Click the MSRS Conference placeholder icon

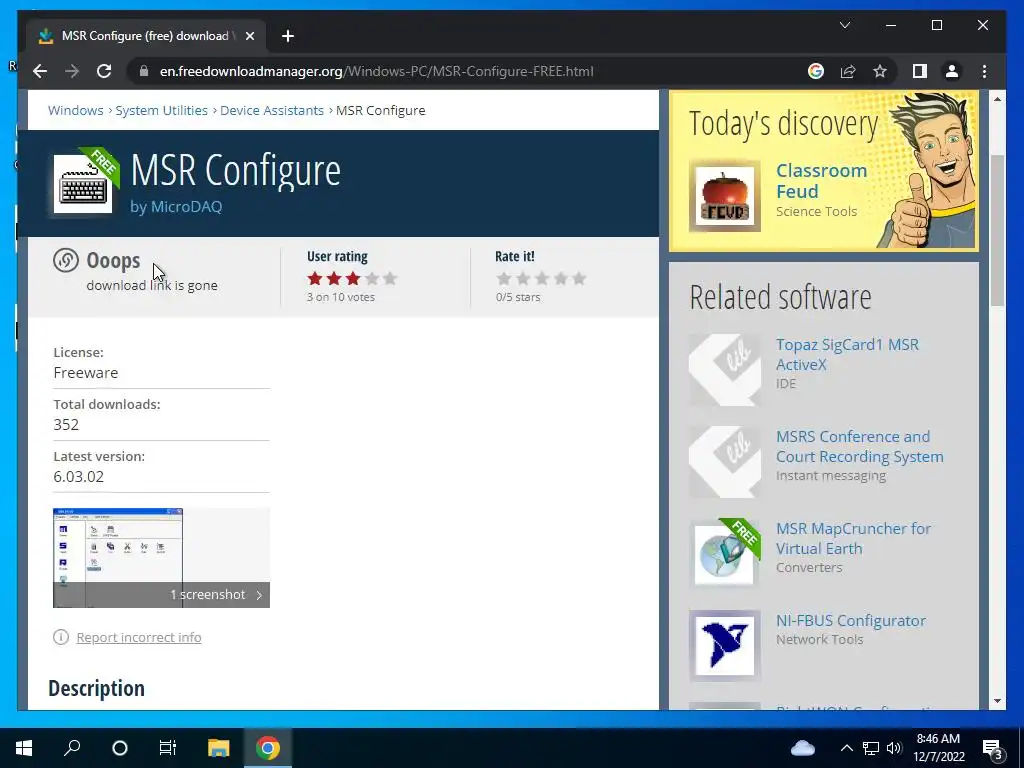point(725,462)
